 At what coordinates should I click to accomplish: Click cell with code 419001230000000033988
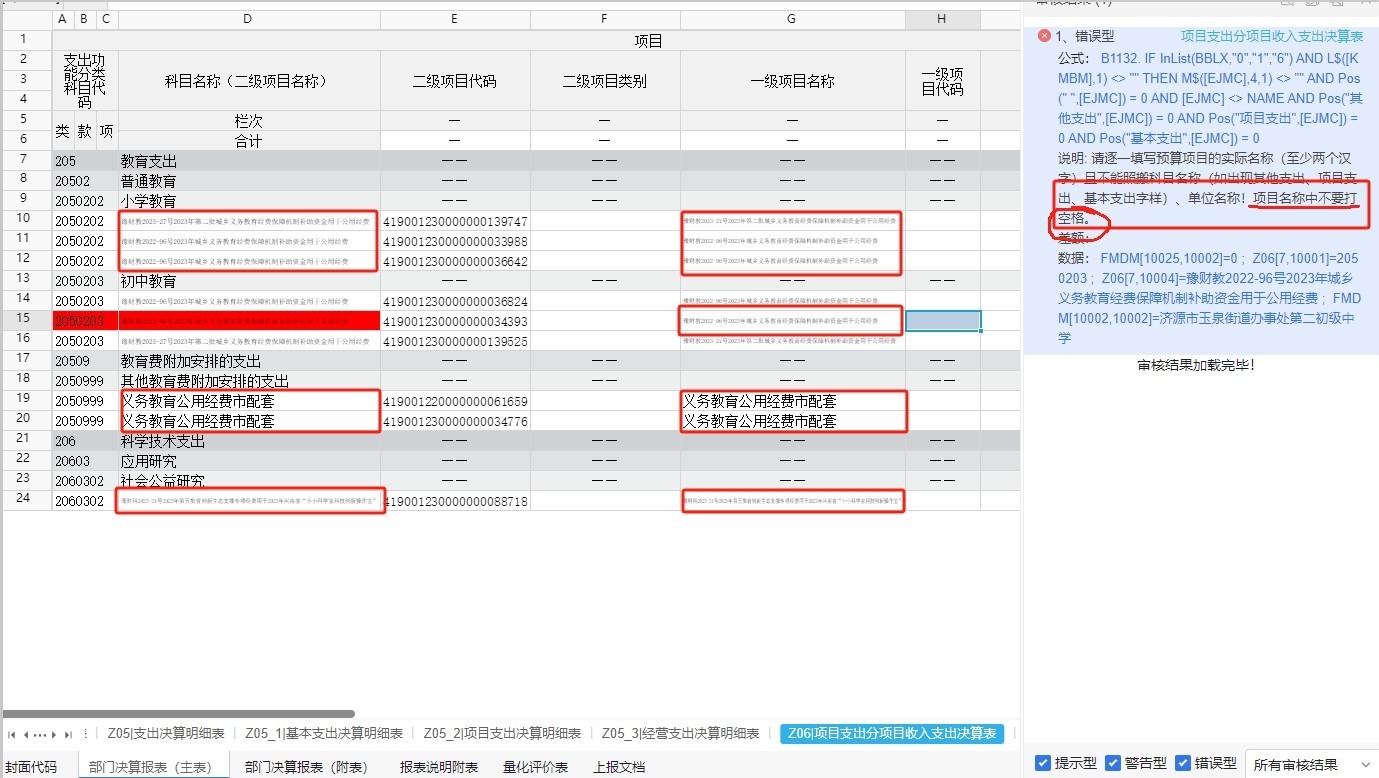pyautogui.click(x=455, y=241)
